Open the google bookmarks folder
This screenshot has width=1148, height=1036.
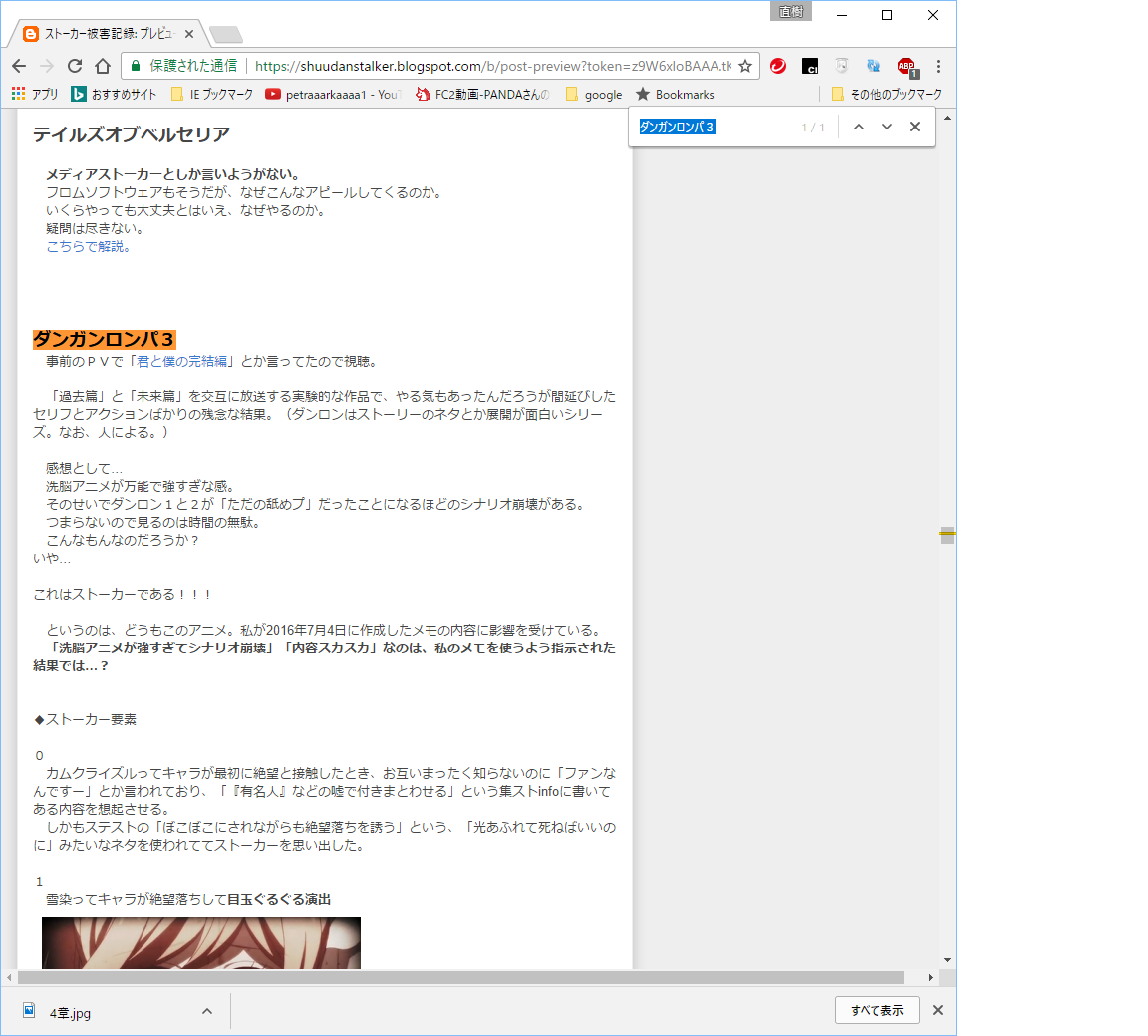pyautogui.click(x=594, y=95)
